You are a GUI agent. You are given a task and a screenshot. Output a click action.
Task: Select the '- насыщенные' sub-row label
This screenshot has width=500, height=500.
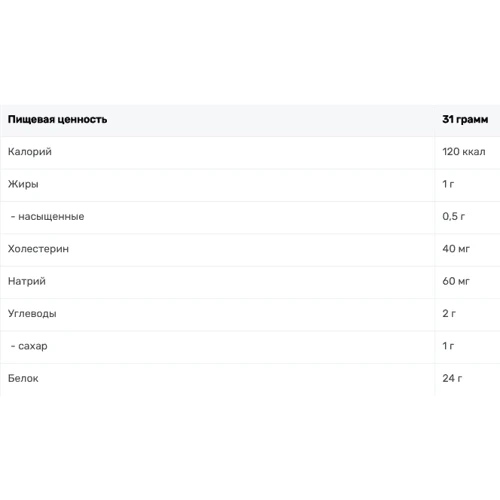(47, 216)
